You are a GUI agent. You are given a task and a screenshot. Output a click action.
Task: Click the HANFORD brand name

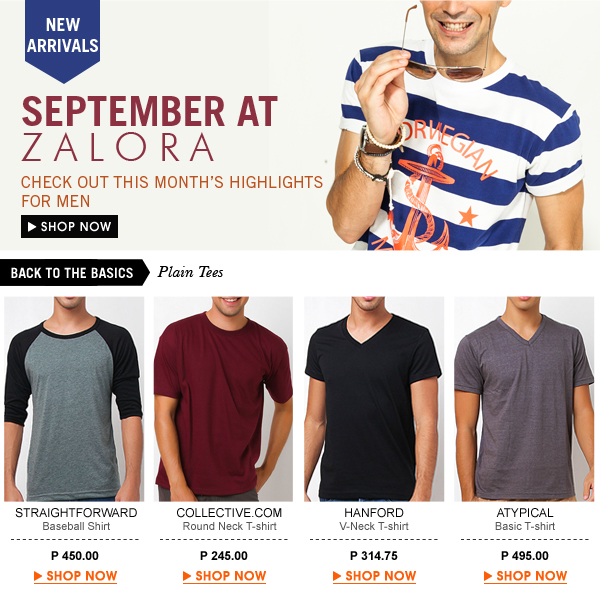point(374,513)
